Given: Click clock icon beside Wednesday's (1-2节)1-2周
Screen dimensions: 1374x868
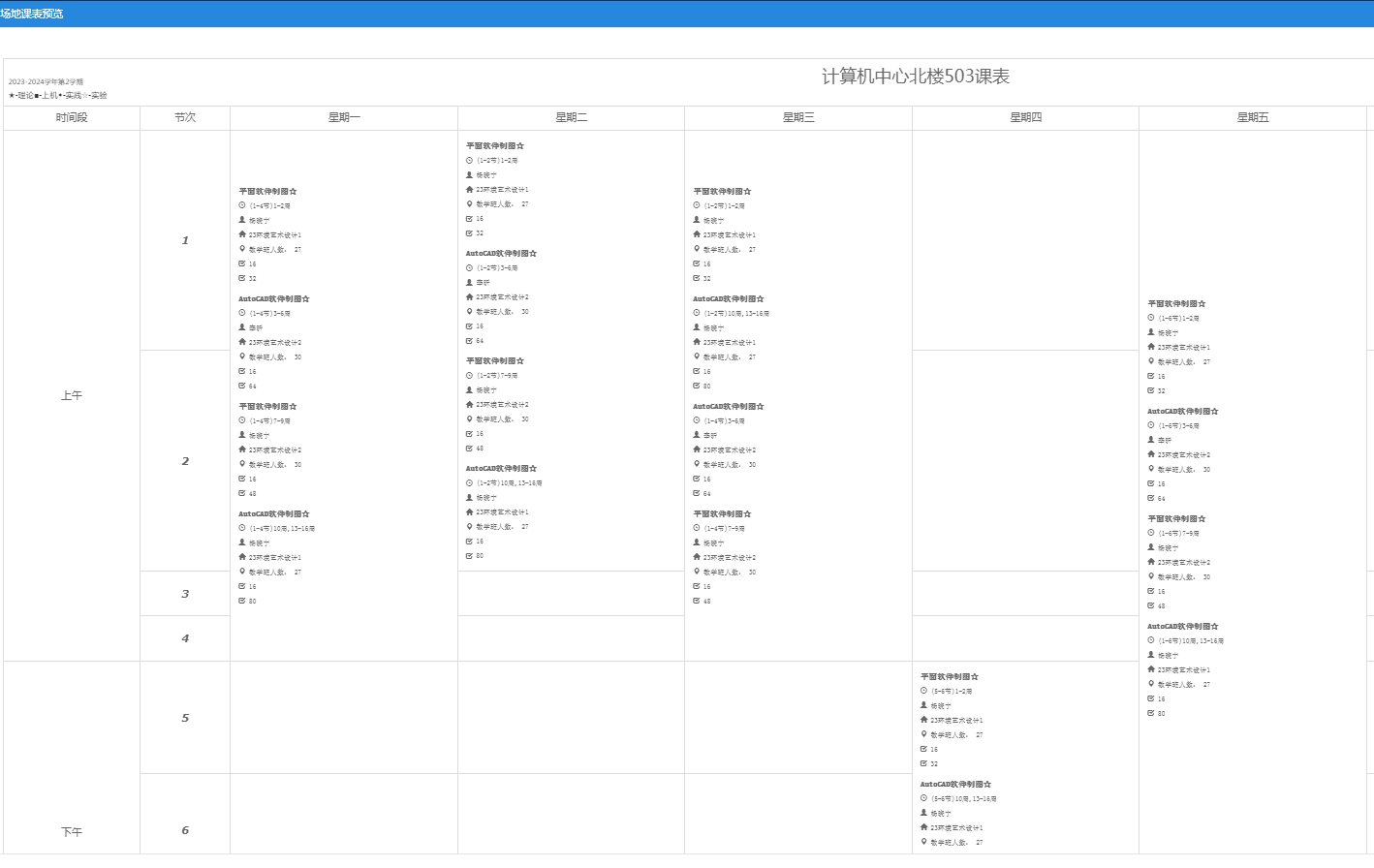Looking at the screenshot, I should click(x=696, y=205).
